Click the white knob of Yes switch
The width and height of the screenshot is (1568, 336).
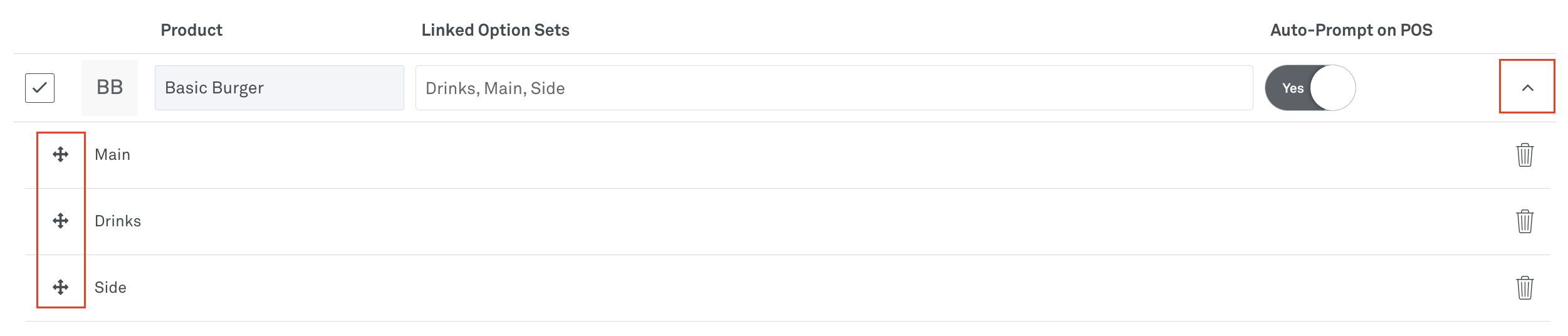1332,88
